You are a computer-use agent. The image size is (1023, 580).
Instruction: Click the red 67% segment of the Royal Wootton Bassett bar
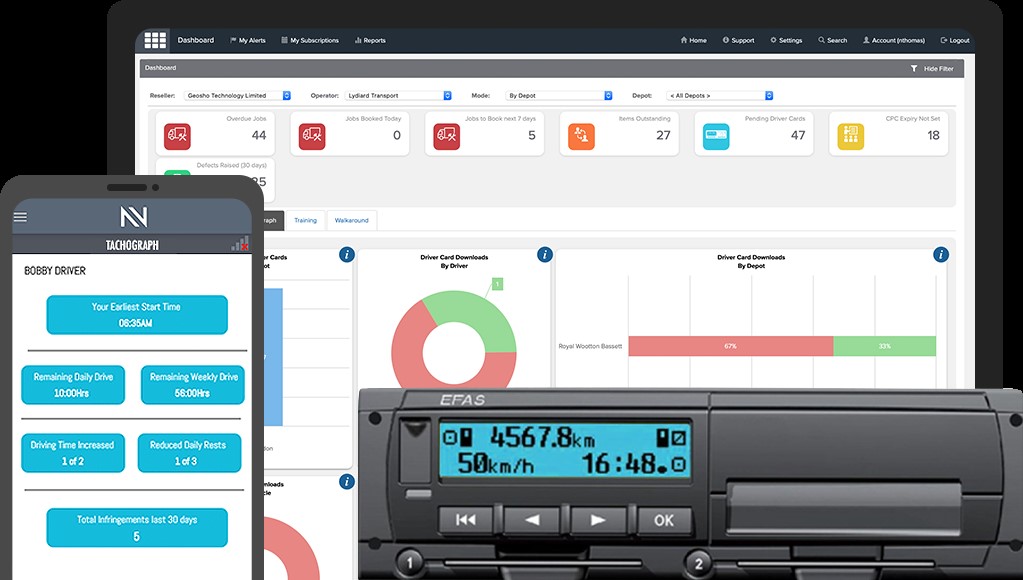(x=729, y=345)
